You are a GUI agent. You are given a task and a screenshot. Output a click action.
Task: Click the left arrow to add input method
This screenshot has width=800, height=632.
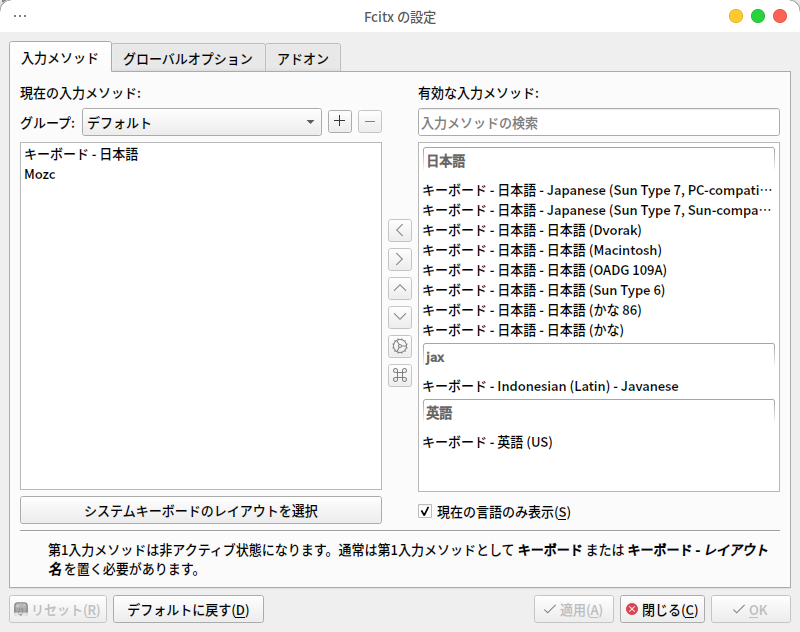coord(400,230)
